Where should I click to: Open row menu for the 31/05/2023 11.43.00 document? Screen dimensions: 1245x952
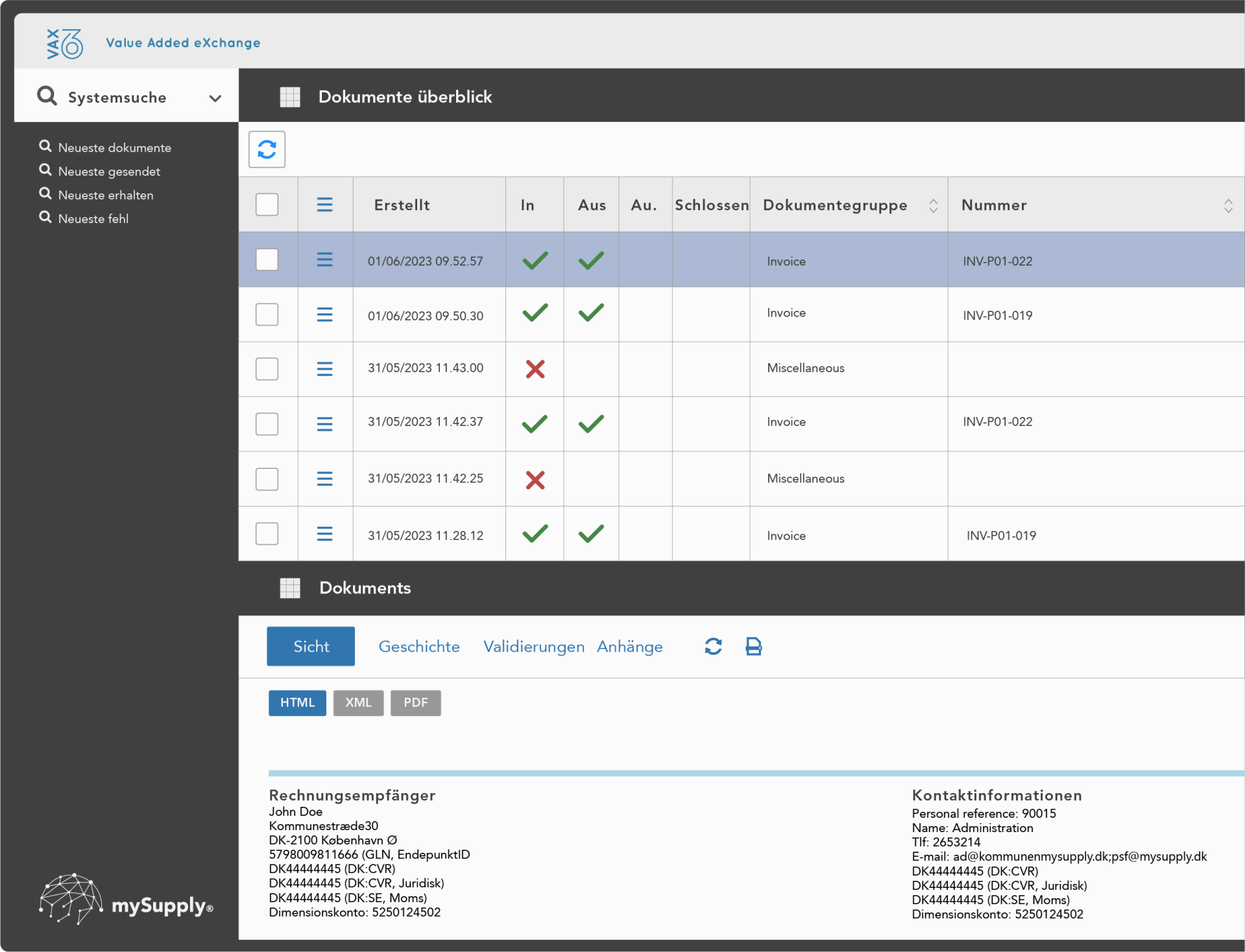pyautogui.click(x=324, y=369)
